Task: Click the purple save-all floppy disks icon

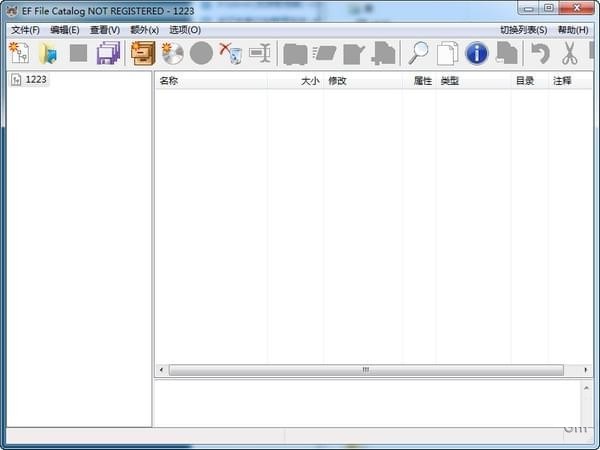Action: (x=108, y=53)
